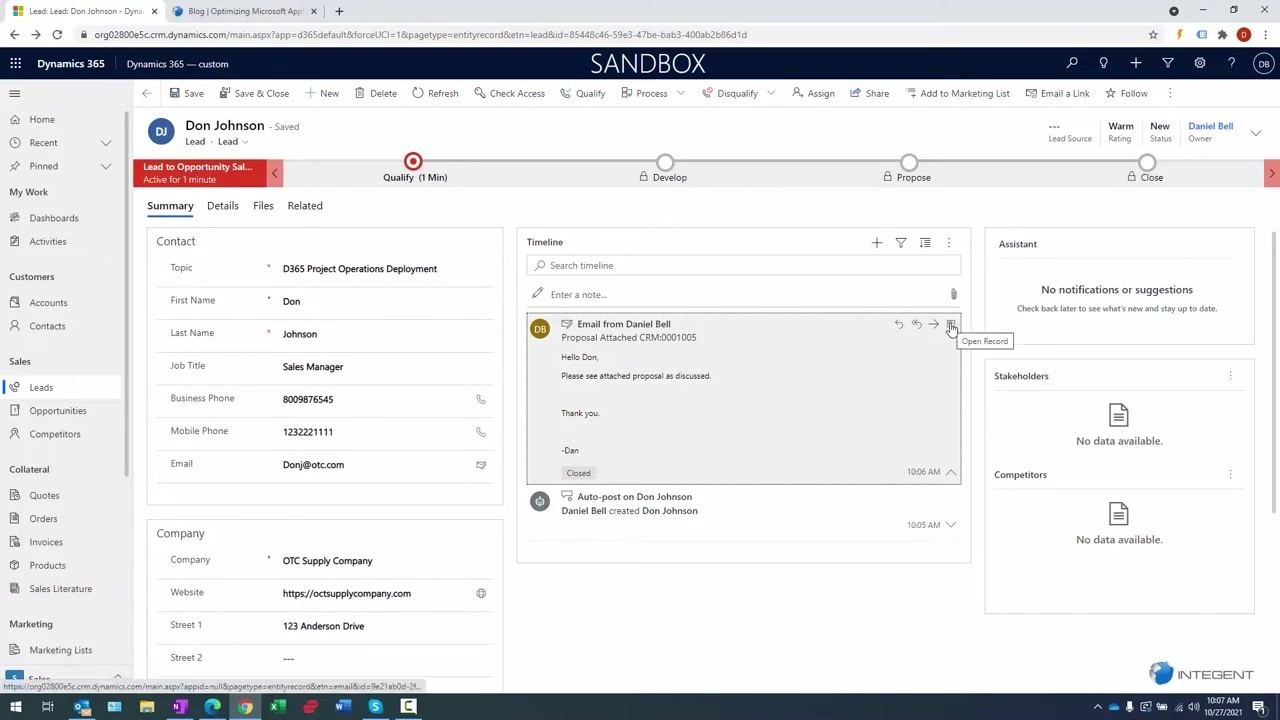Open the assistant lightbulb icon
The width and height of the screenshot is (1280, 720).
click(1103, 63)
